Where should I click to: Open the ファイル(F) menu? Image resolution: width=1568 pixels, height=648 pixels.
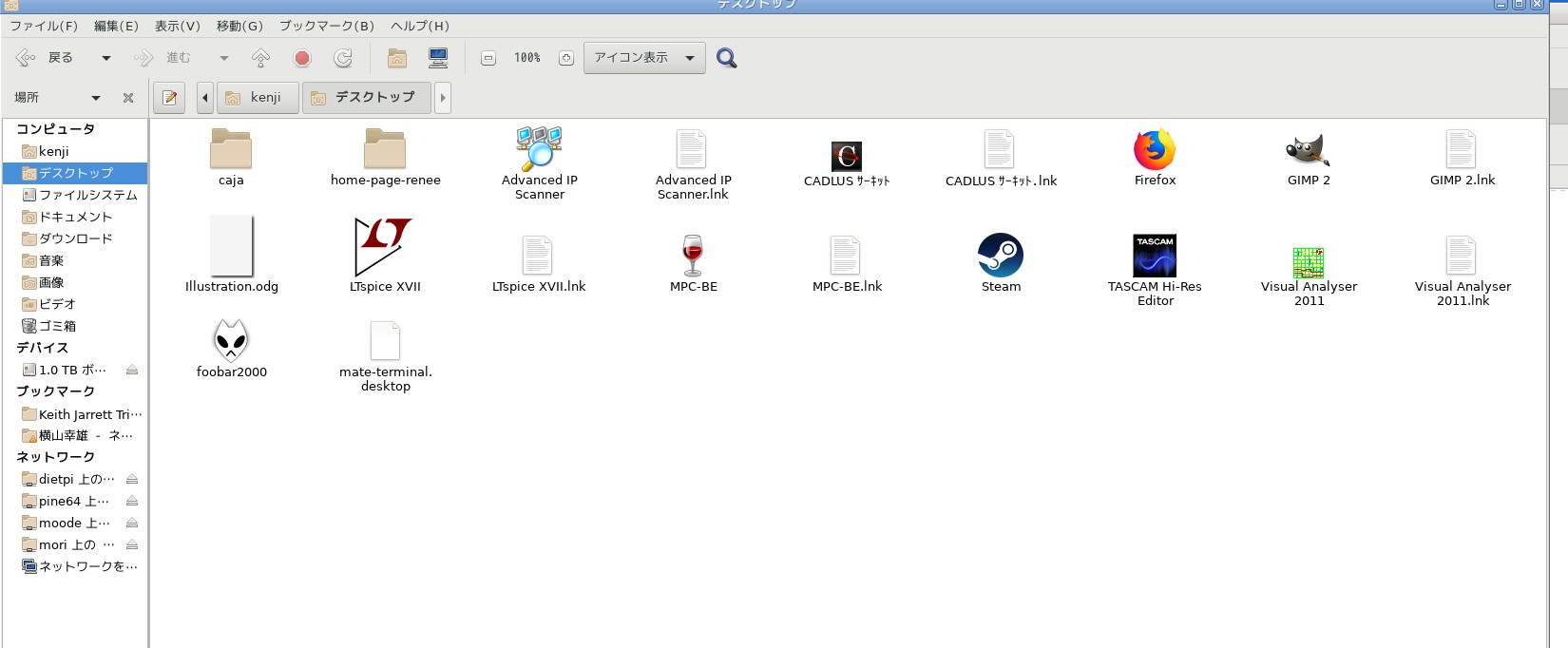[x=44, y=26]
